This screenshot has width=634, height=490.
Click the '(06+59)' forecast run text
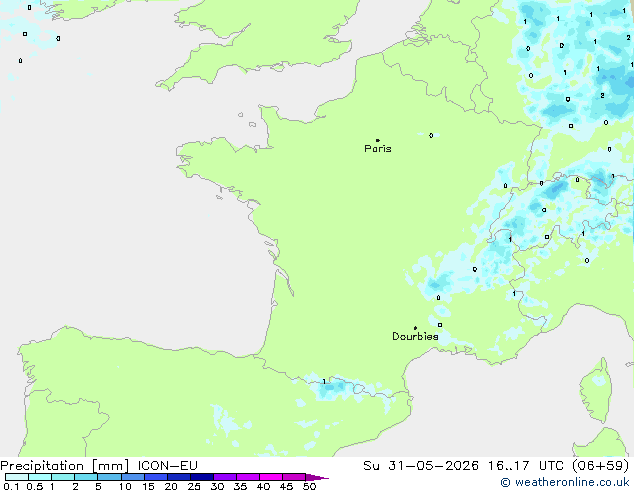pos(601,466)
